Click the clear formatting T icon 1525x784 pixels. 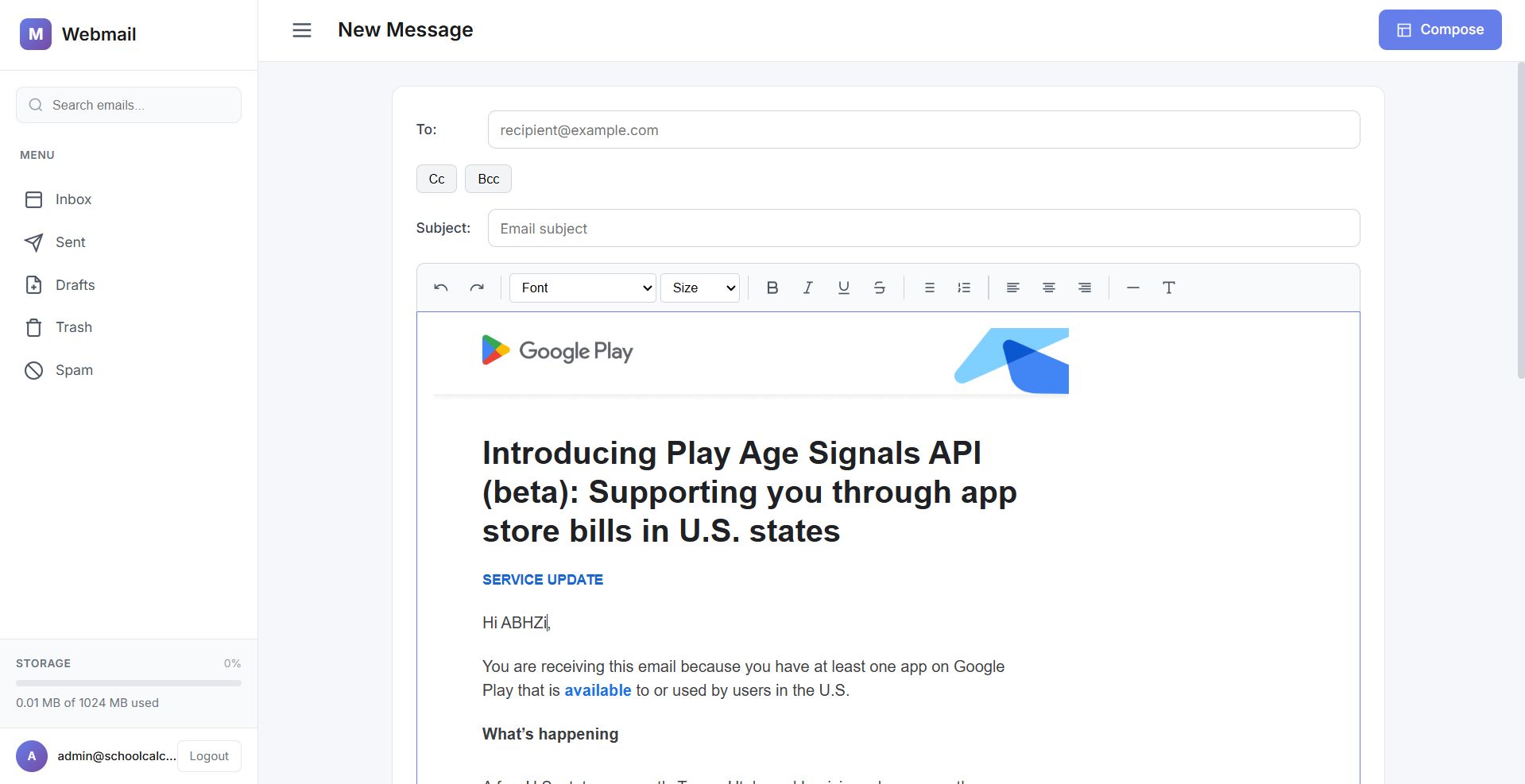tap(1169, 288)
